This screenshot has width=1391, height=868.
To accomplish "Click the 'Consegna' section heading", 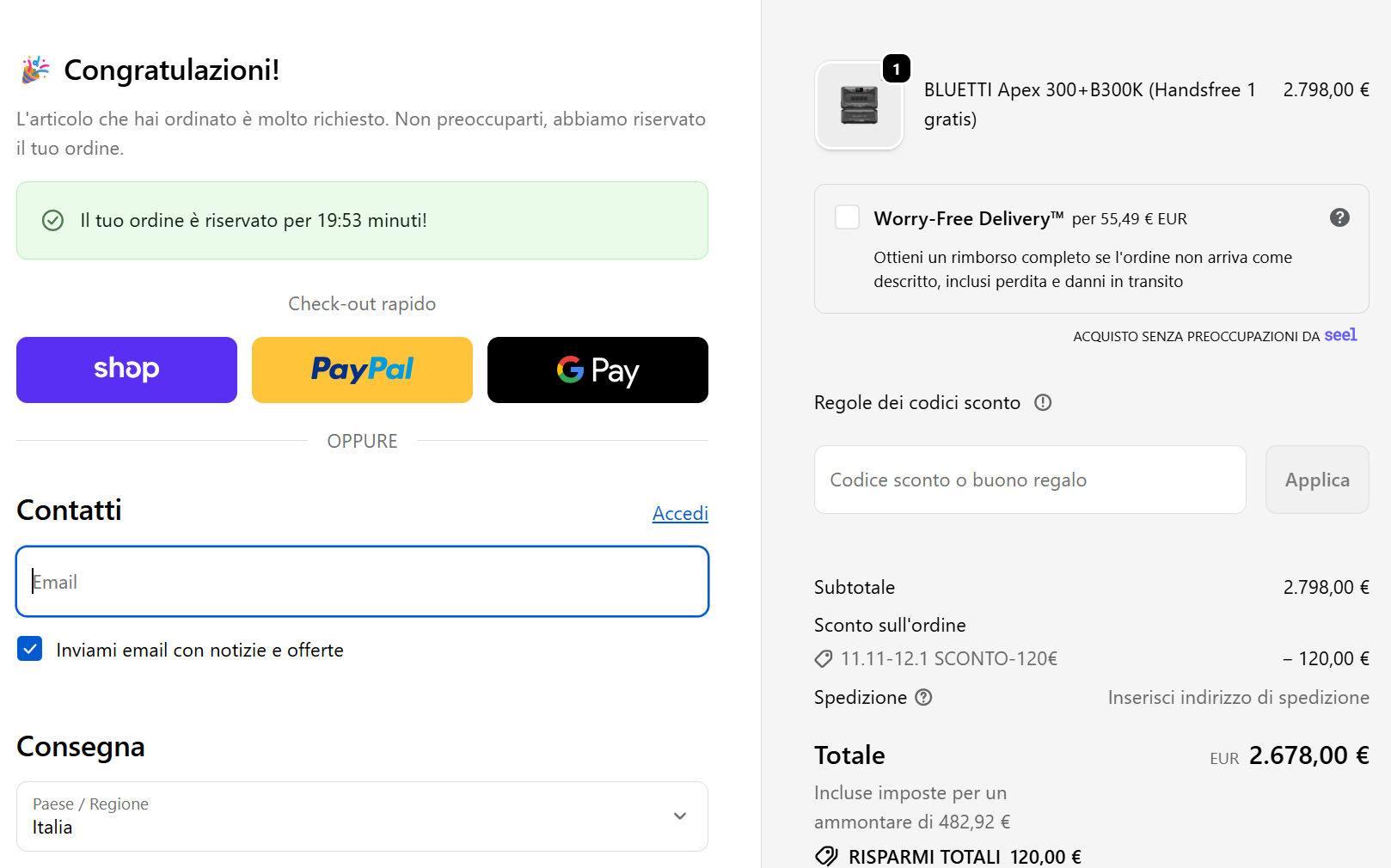I will click(81, 747).
